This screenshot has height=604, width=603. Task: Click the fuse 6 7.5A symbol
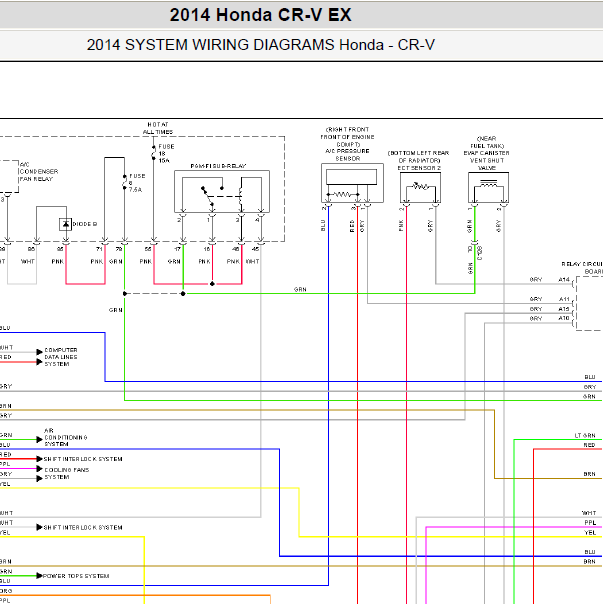tap(124, 182)
